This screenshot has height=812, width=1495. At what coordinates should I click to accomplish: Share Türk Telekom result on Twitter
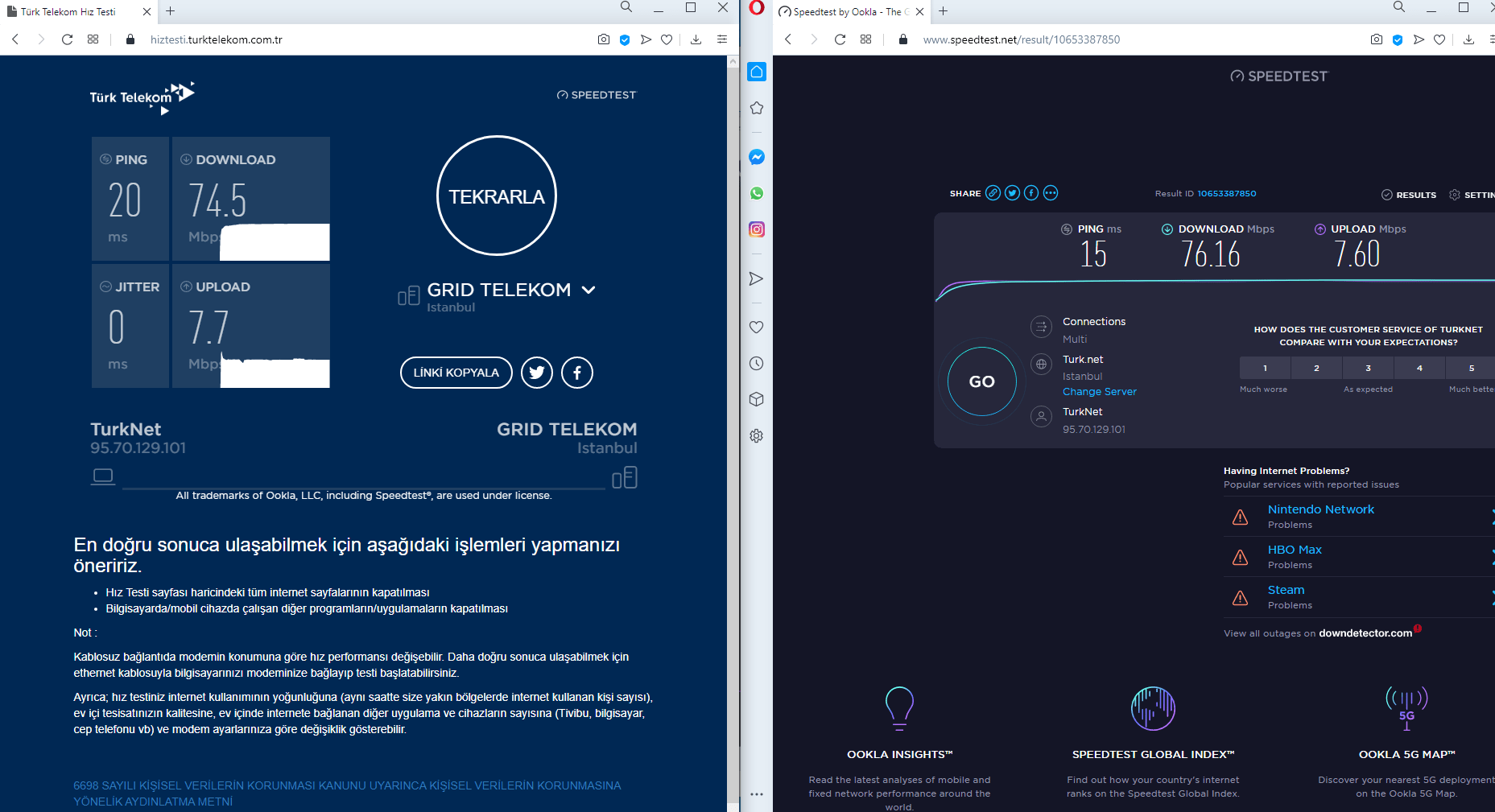[537, 373]
